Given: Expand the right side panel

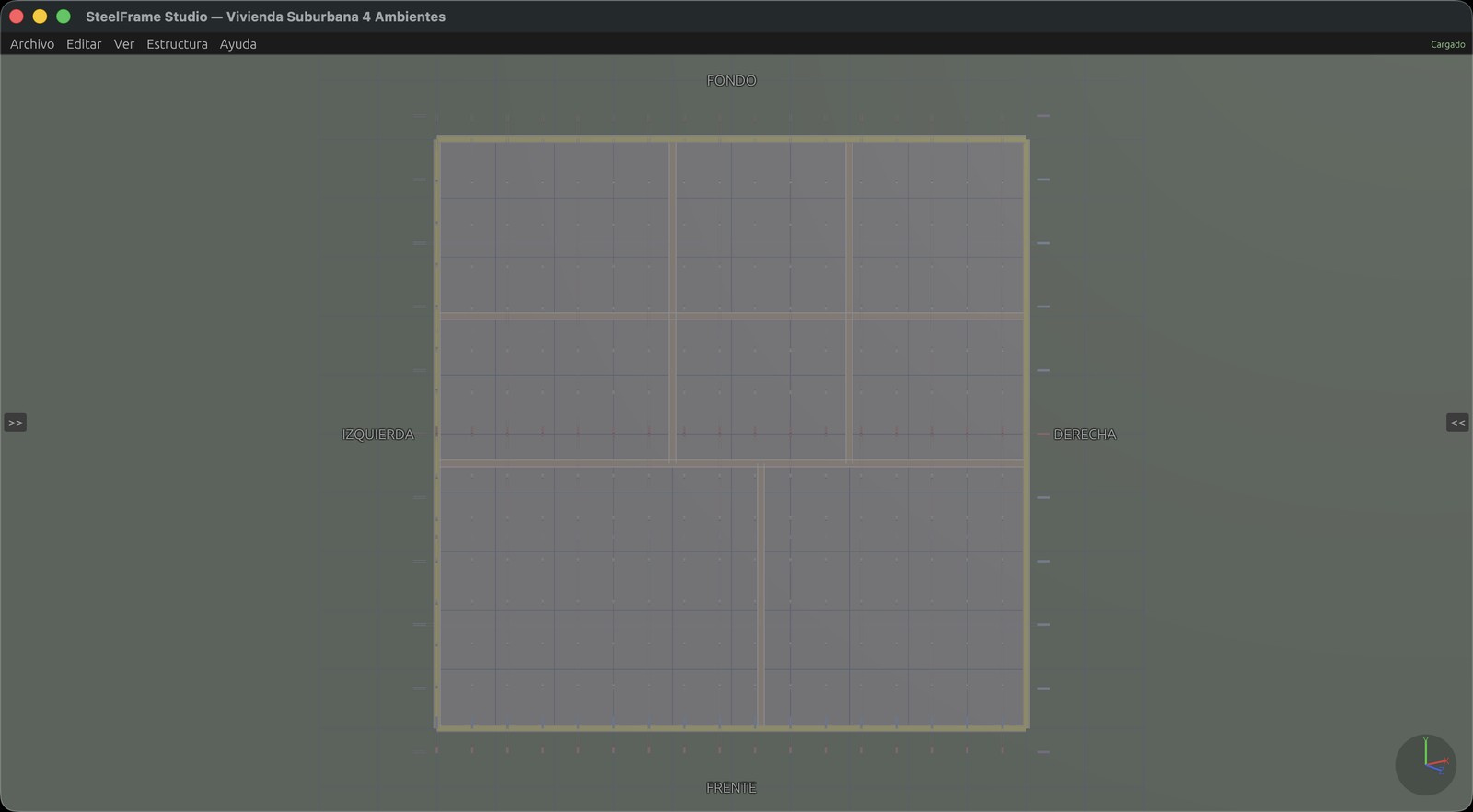Looking at the screenshot, I should click(x=1457, y=423).
